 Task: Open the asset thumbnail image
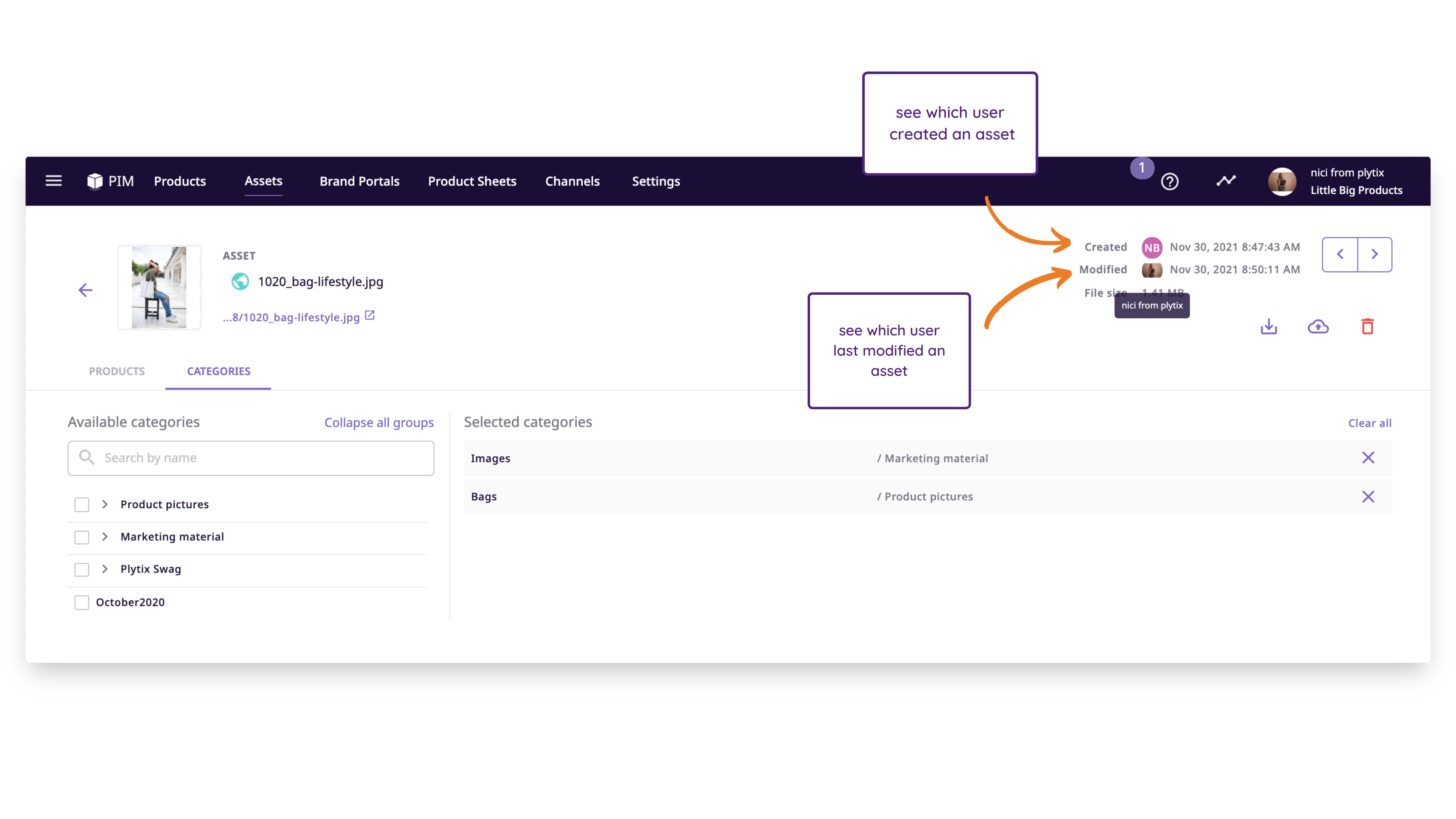pos(160,287)
